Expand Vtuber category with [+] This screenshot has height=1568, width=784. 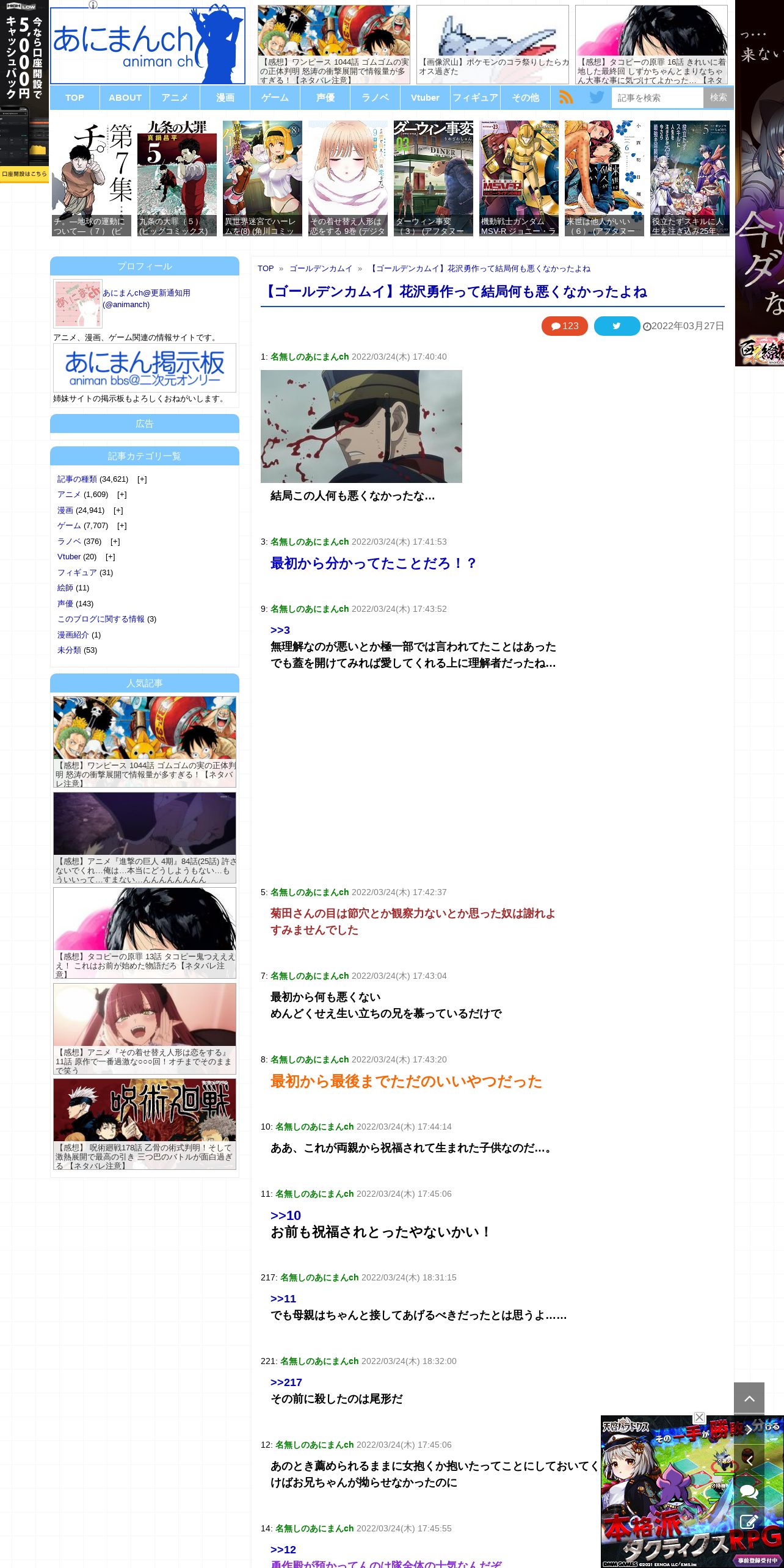(110, 557)
